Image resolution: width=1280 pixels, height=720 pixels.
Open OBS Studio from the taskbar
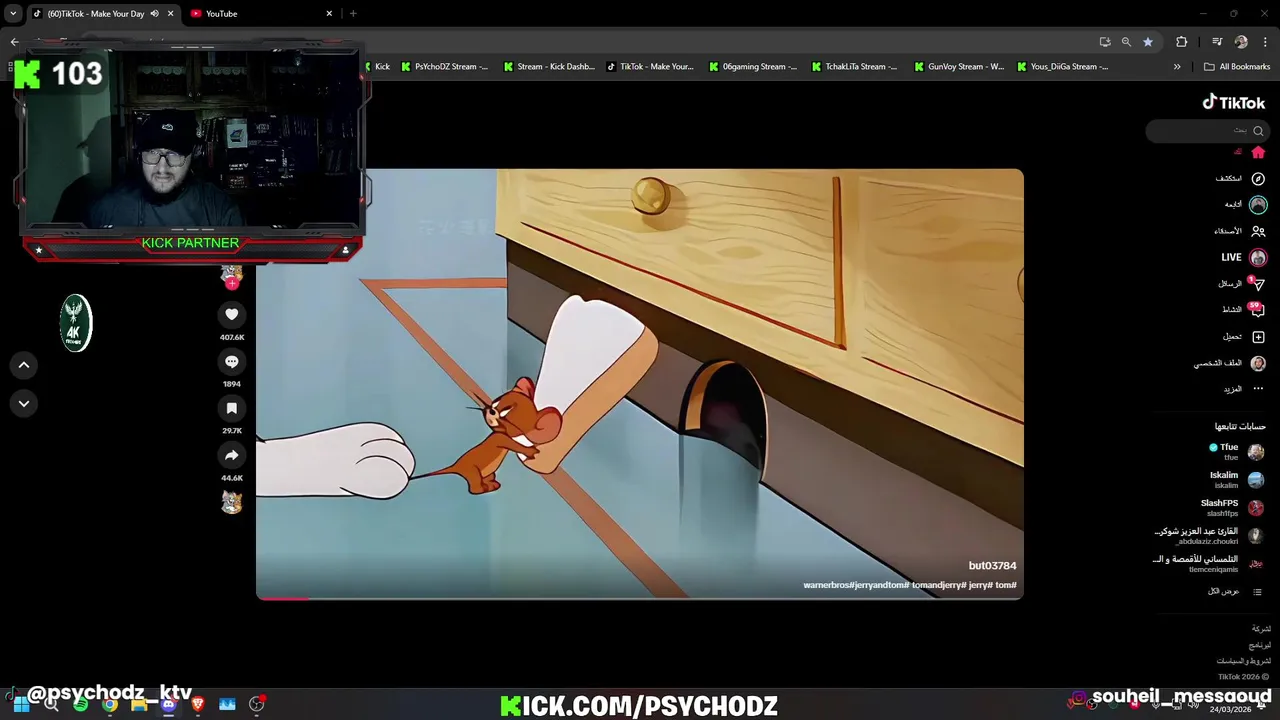(257, 704)
